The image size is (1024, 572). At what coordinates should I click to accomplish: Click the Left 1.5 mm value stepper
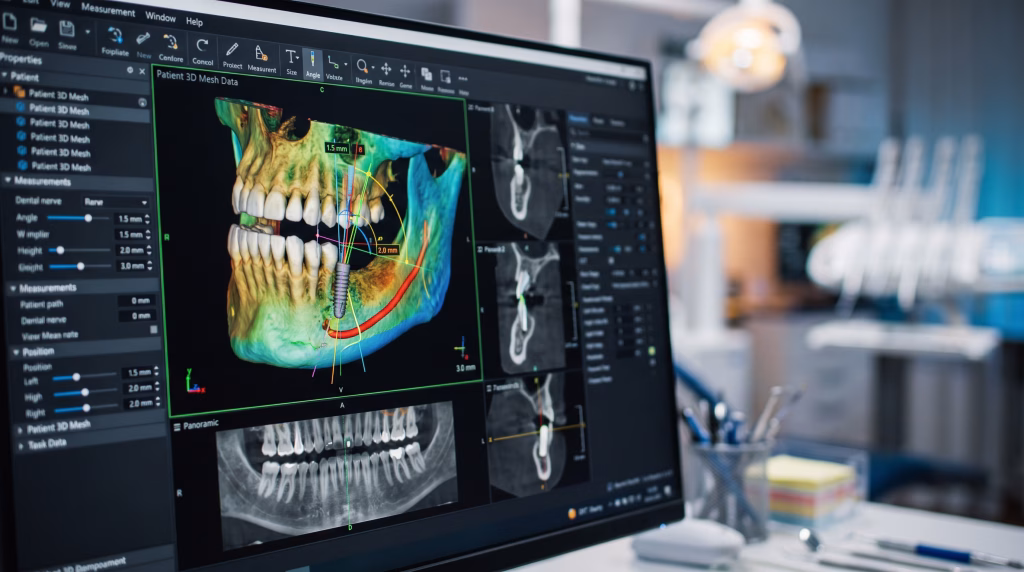click(x=157, y=372)
